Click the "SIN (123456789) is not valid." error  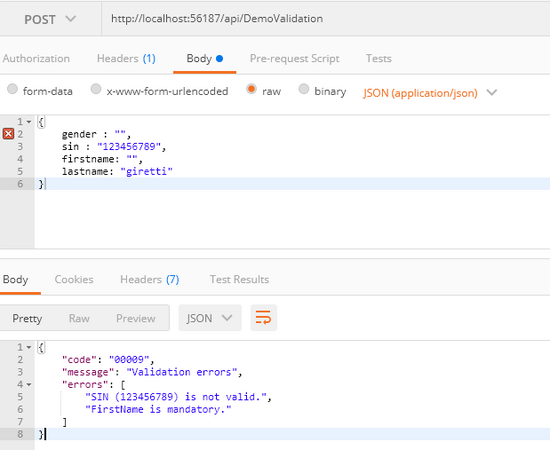176,397
